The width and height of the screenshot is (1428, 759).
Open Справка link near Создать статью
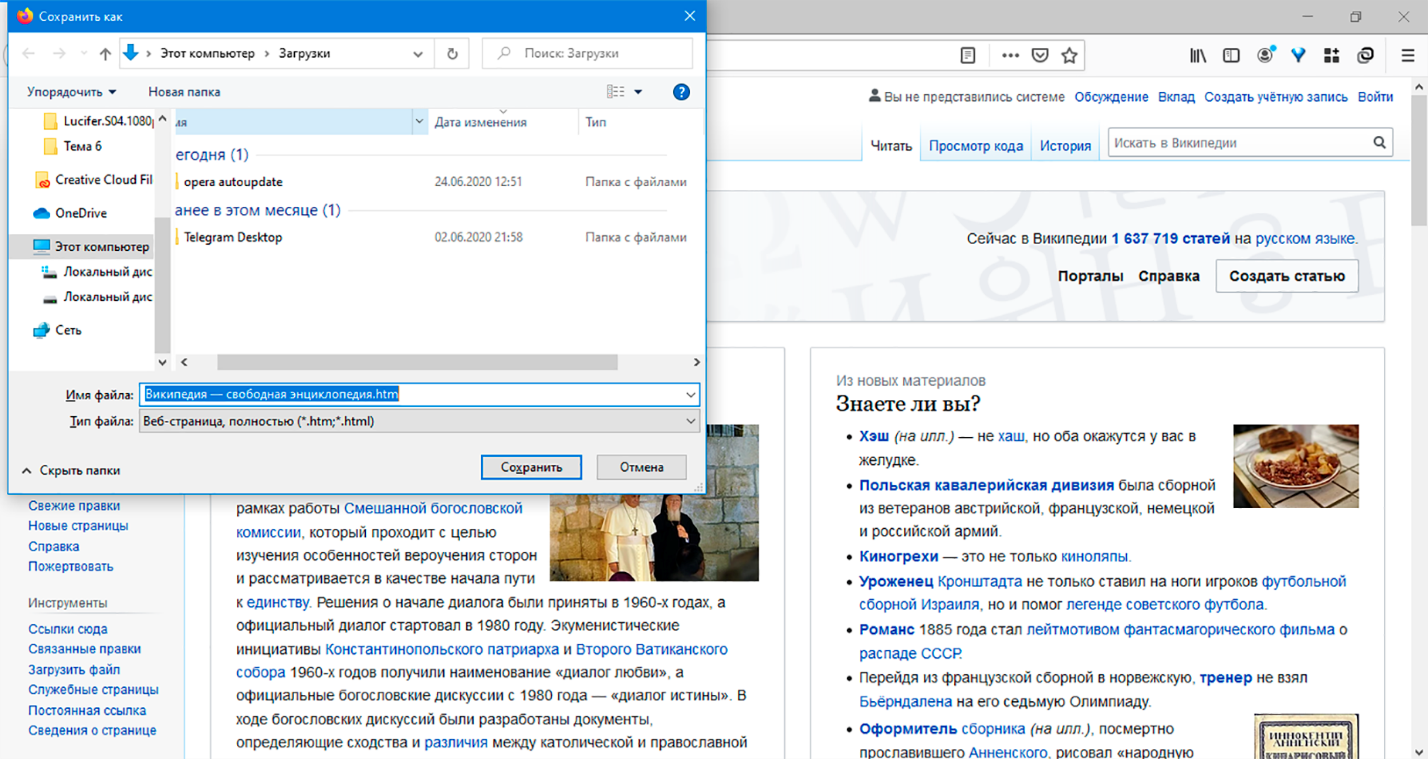[1169, 276]
